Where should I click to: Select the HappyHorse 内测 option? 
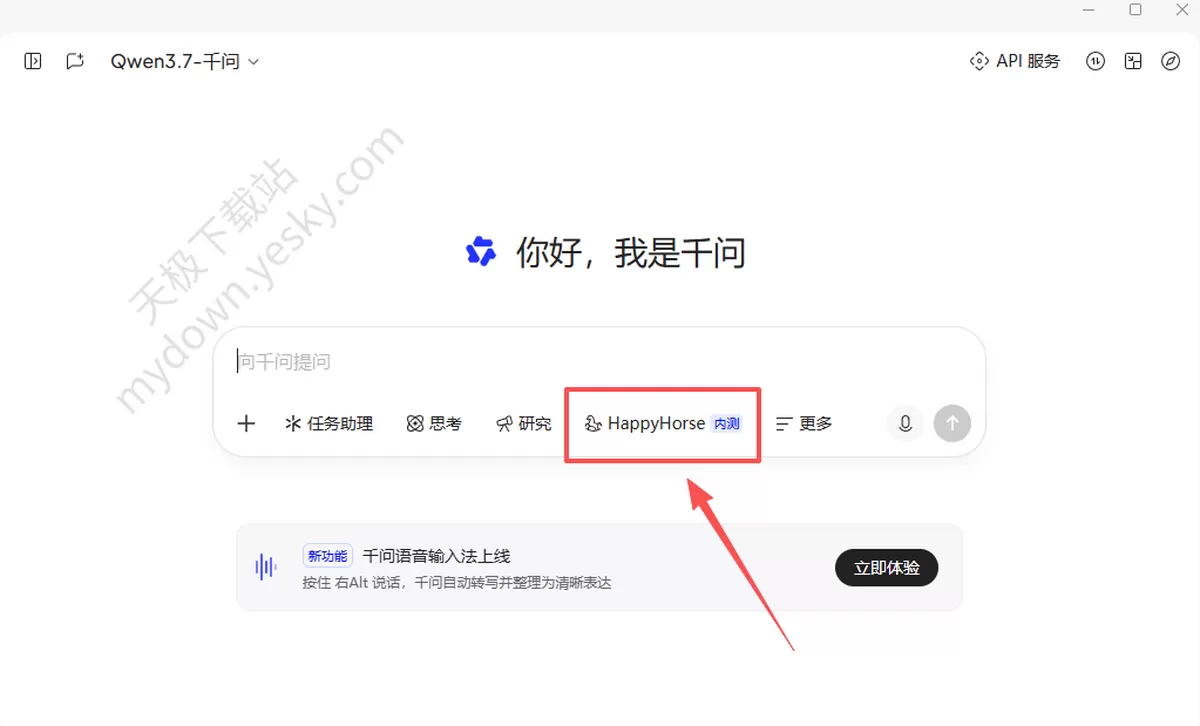point(663,423)
